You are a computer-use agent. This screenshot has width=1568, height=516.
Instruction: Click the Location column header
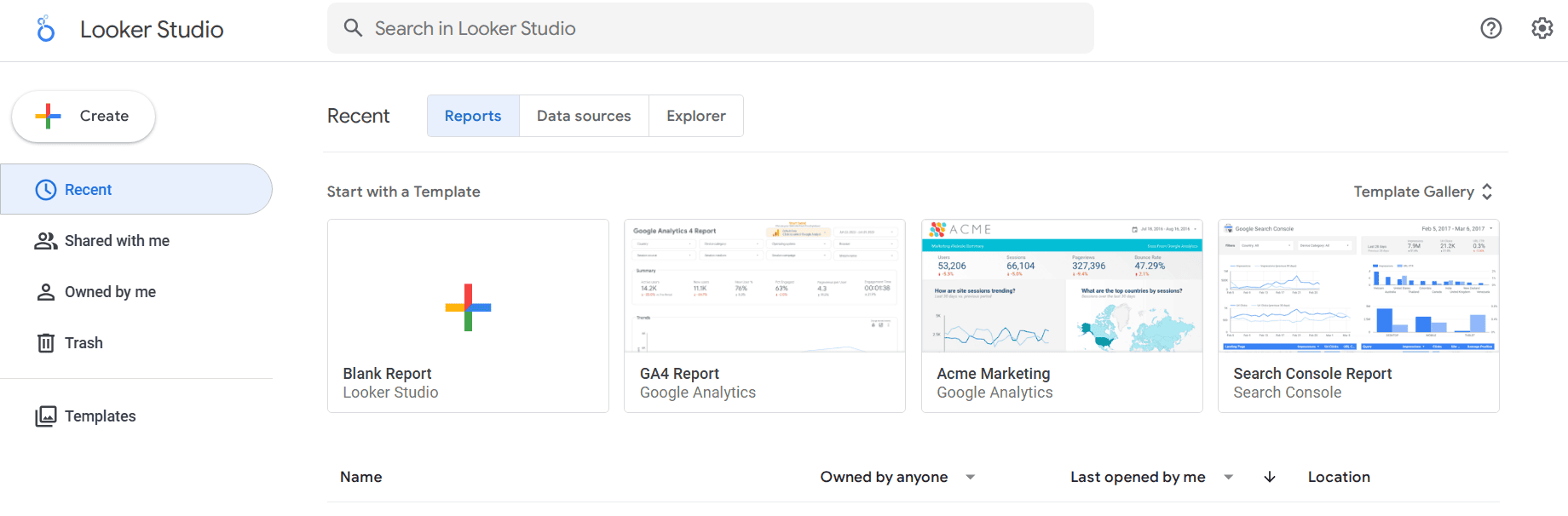click(x=1339, y=477)
